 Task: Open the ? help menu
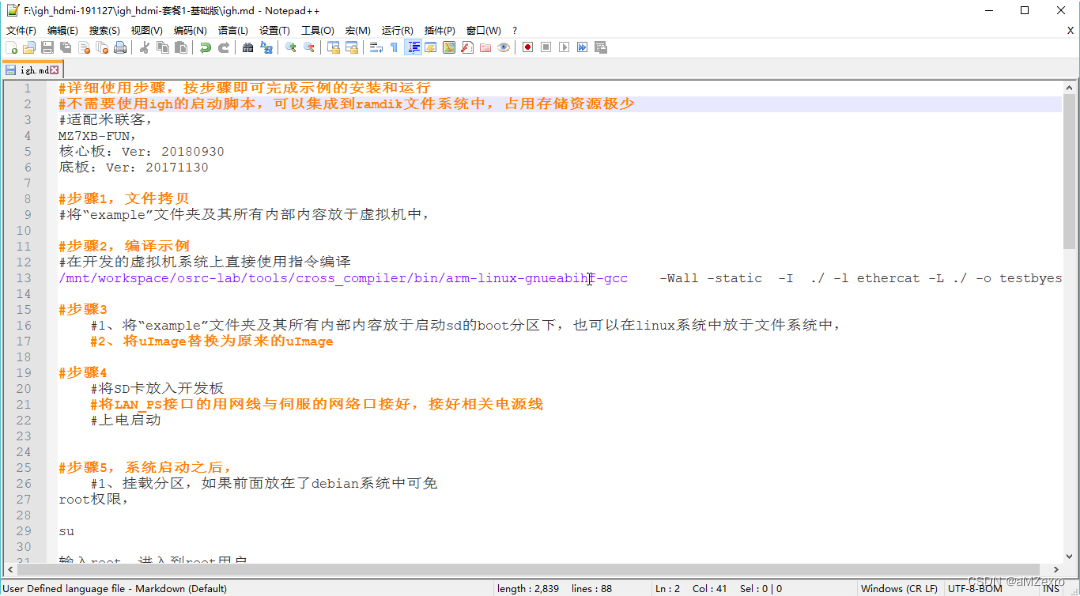tap(515, 30)
